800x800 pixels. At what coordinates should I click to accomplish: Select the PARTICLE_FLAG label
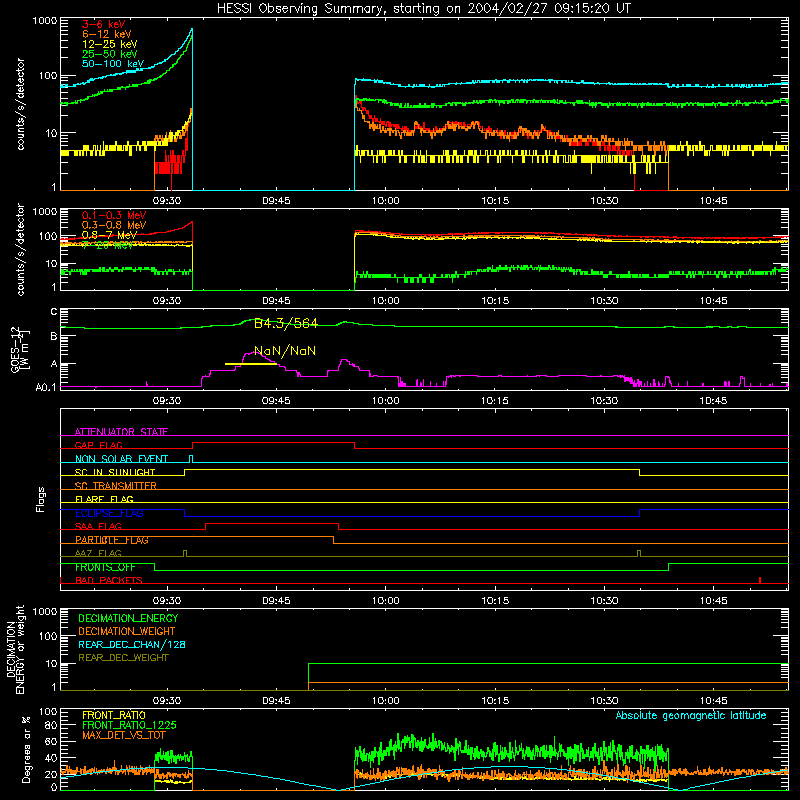(x=112, y=540)
